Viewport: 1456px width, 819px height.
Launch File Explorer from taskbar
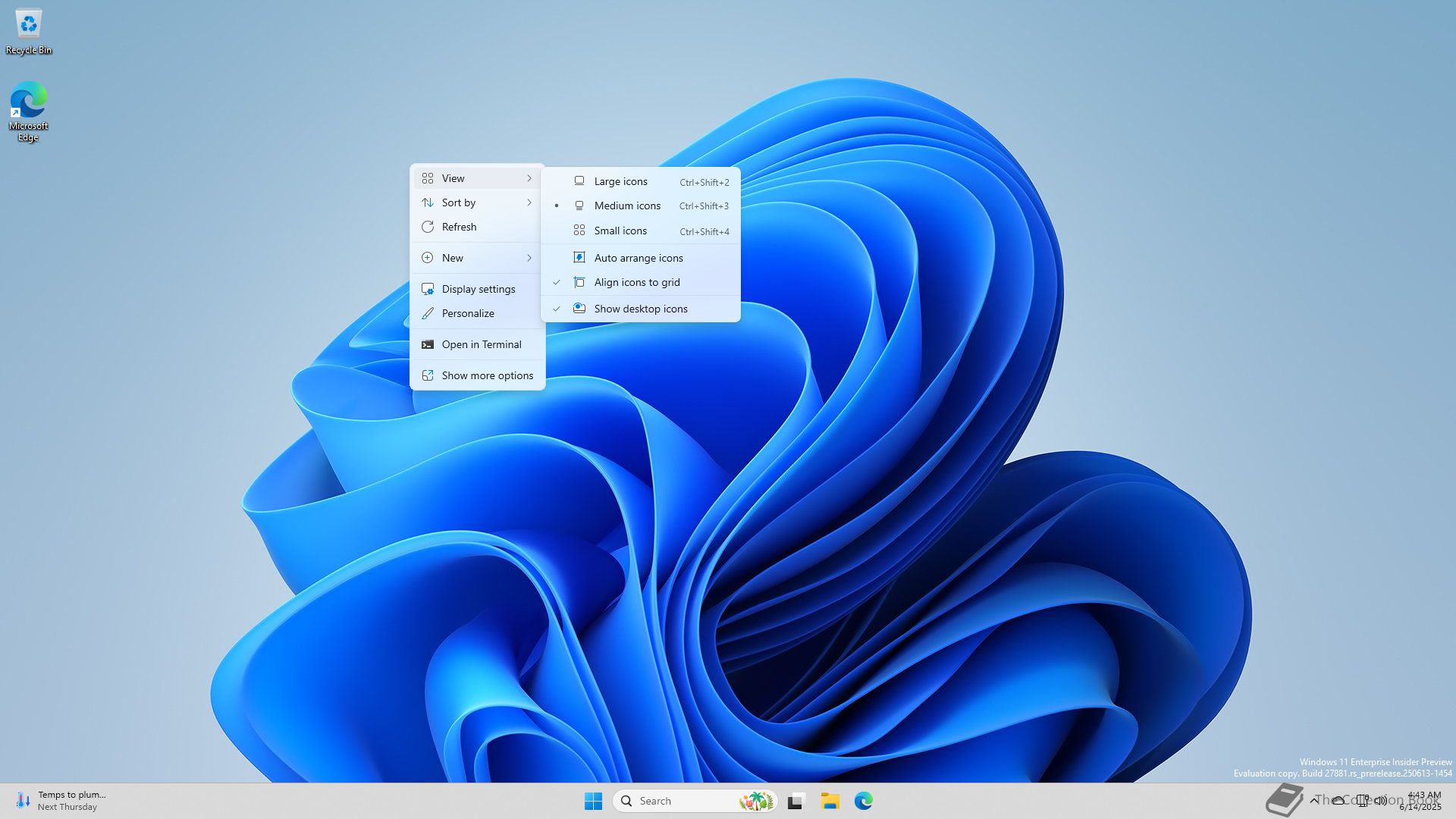coord(830,801)
